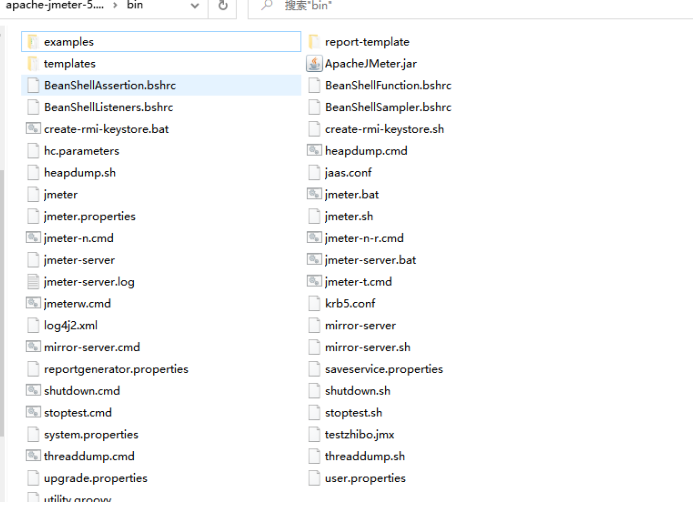Click the krb5.conf file icon
This screenshot has width=693, height=506.
coord(314,303)
